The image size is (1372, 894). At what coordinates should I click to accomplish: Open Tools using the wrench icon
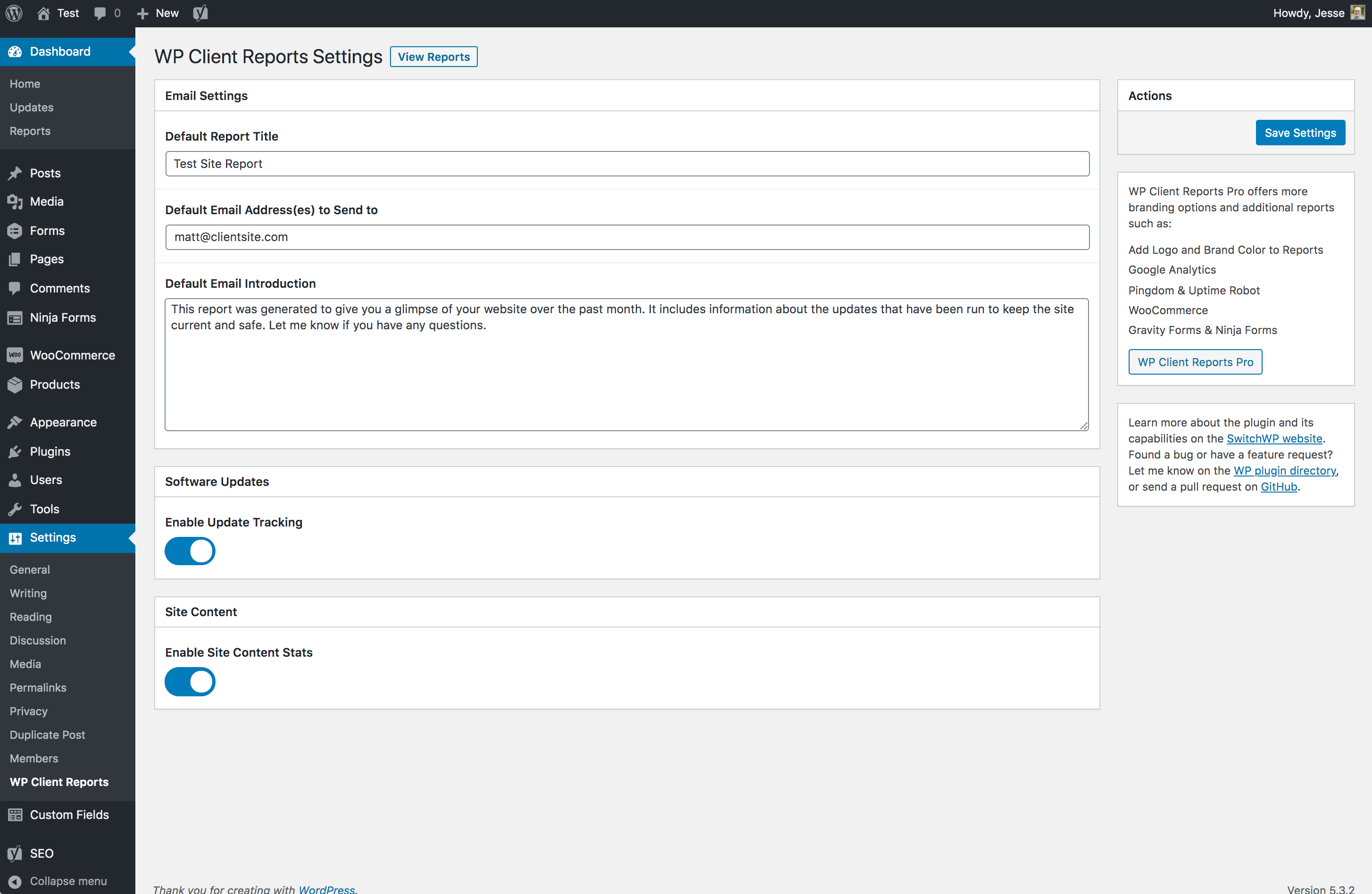[x=16, y=509]
